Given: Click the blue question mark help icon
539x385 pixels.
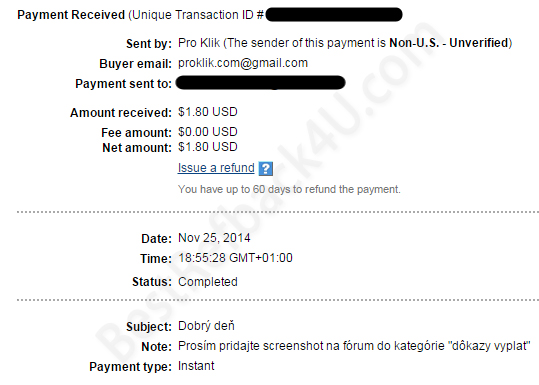Looking at the screenshot, I should pyautogui.click(x=266, y=169).
